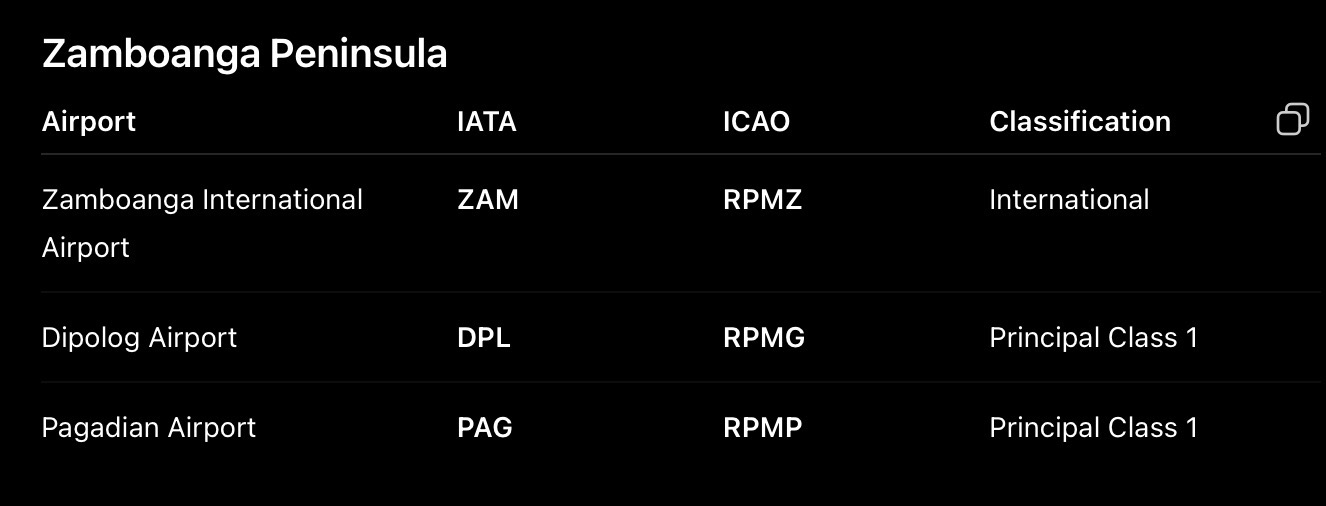Click Pagadian Airport name

tap(149, 428)
